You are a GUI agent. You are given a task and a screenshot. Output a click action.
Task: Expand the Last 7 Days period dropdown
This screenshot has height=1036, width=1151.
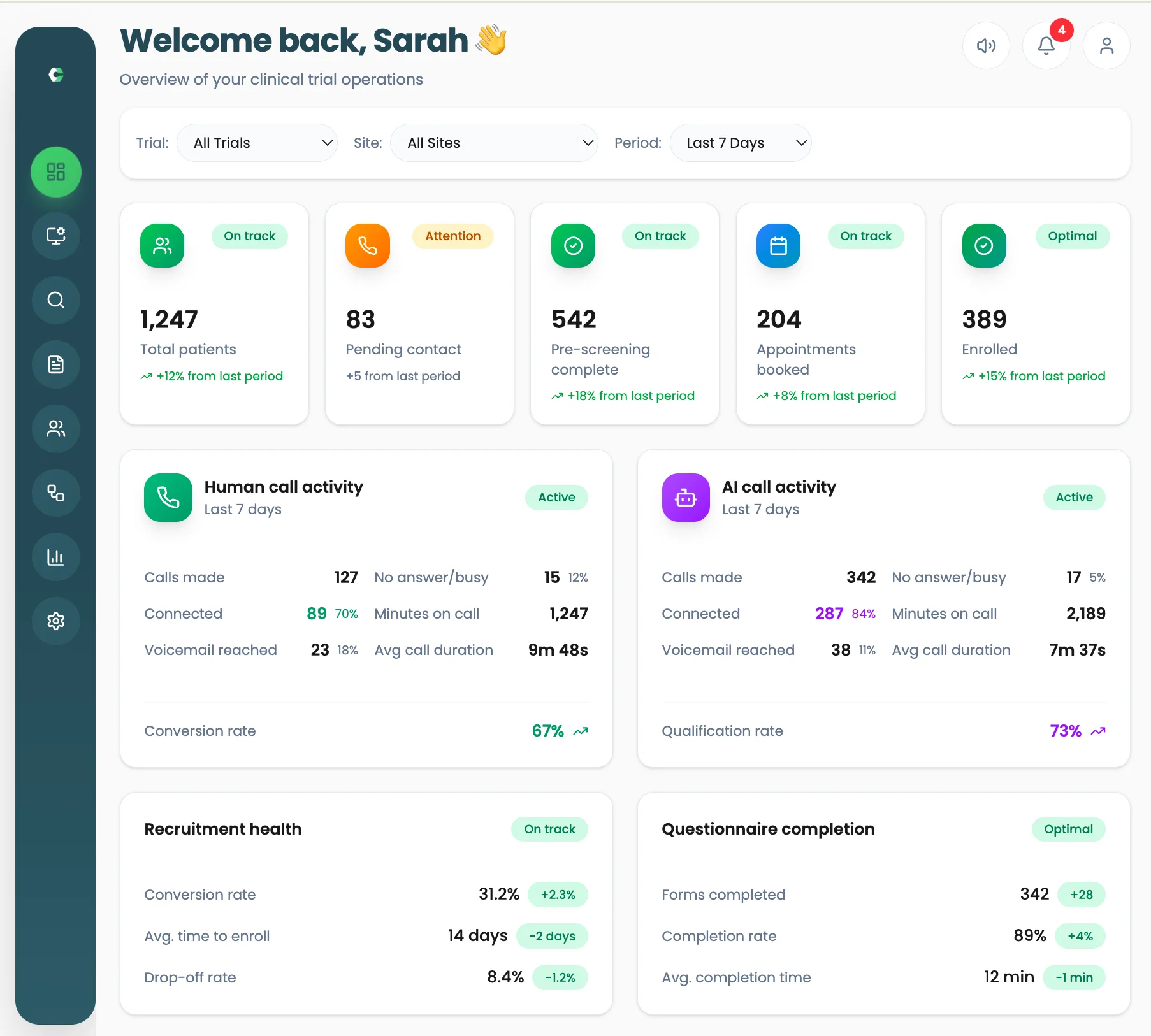[741, 143]
